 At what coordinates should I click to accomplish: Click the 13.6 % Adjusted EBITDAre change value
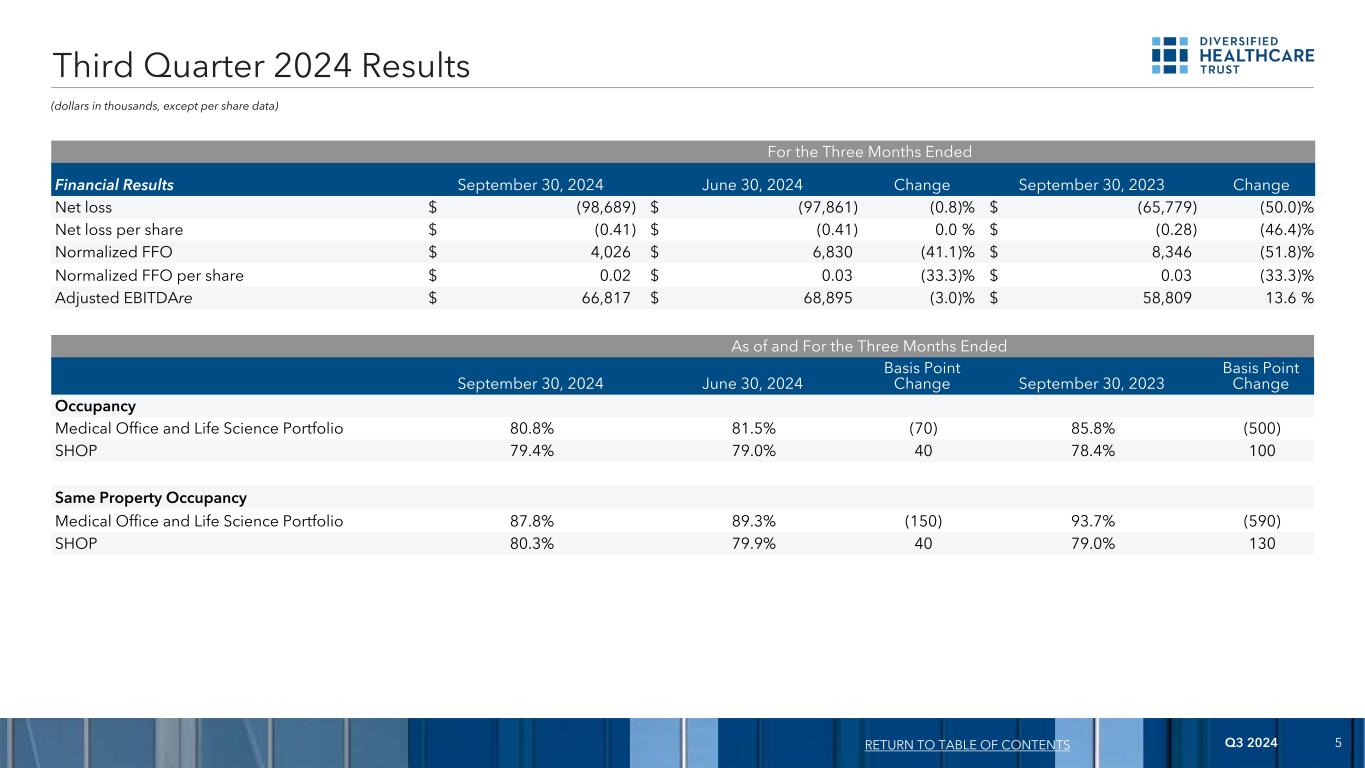coord(1284,298)
